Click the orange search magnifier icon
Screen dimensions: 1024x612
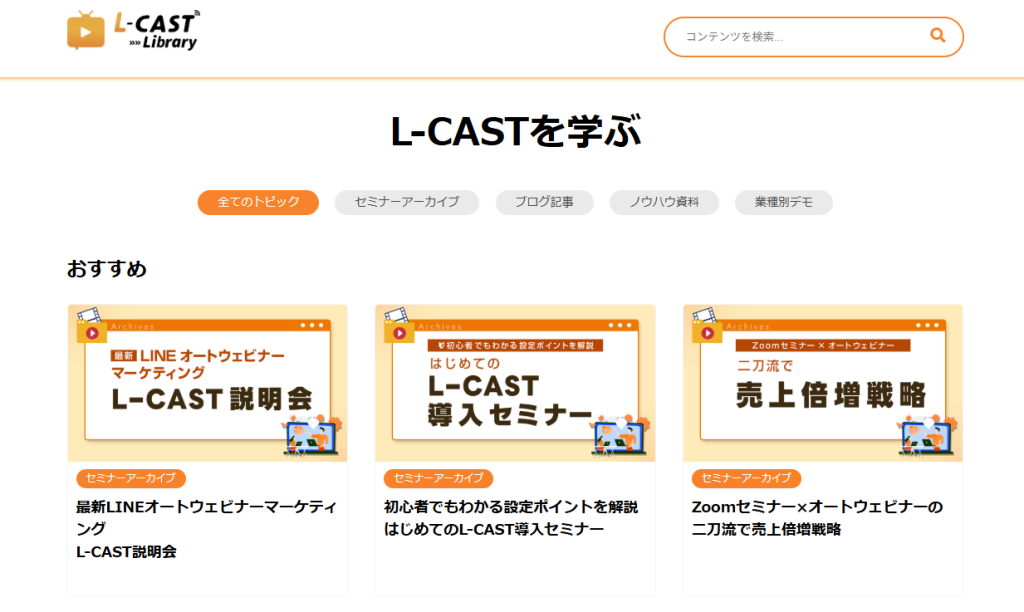tap(938, 36)
